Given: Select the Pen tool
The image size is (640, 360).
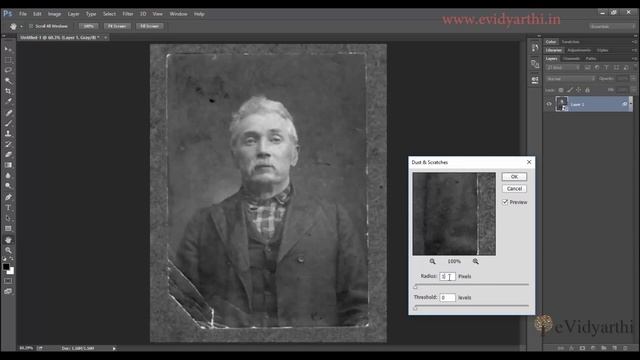Looking at the screenshot, I should pyautogui.click(x=8, y=197).
